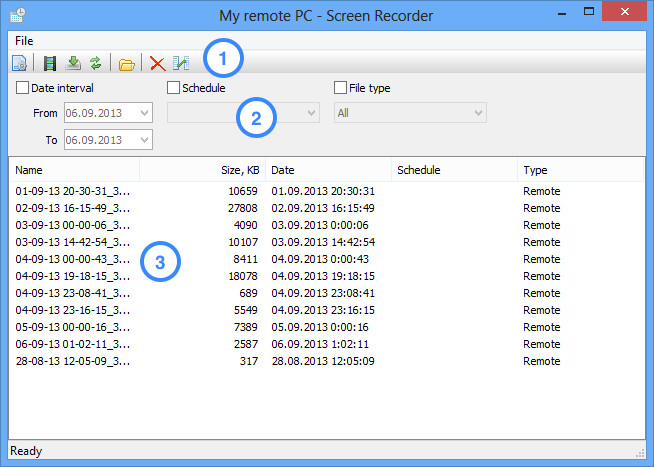The image size is (654, 467).
Task: Enable the Date interval checkbox
Action: click(x=22, y=88)
